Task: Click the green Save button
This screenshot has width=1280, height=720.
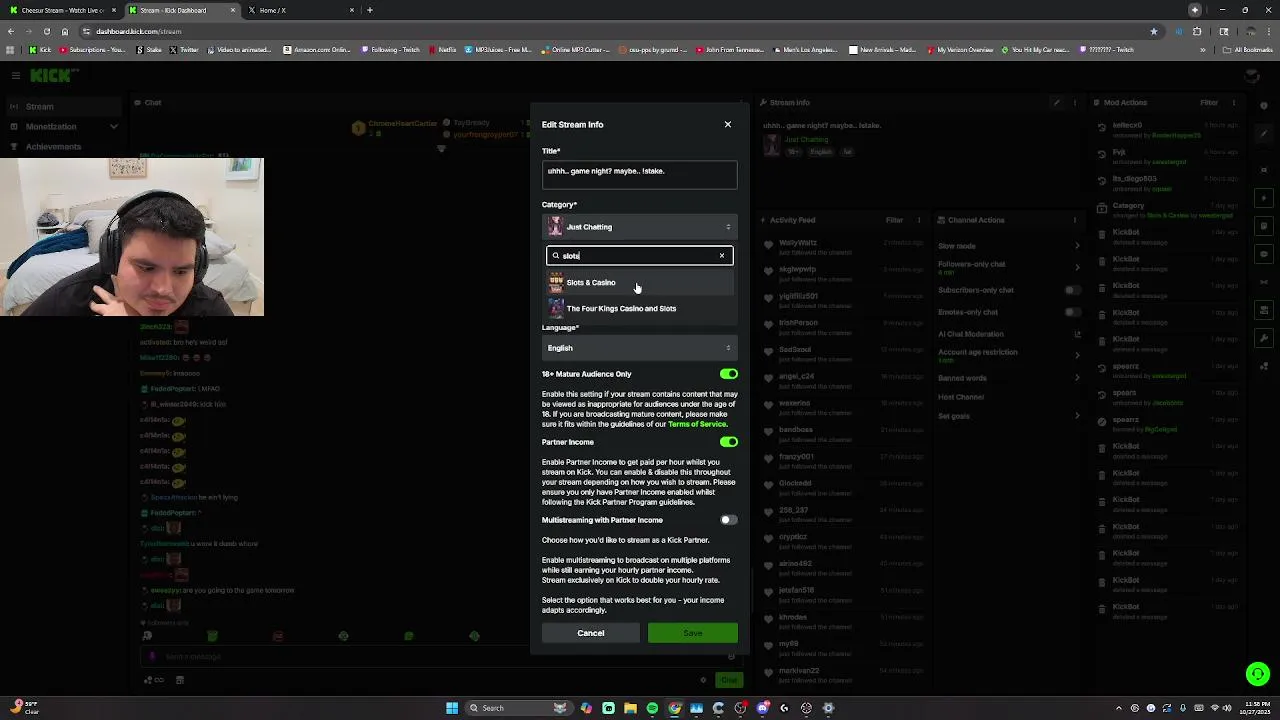Action: pos(693,633)
